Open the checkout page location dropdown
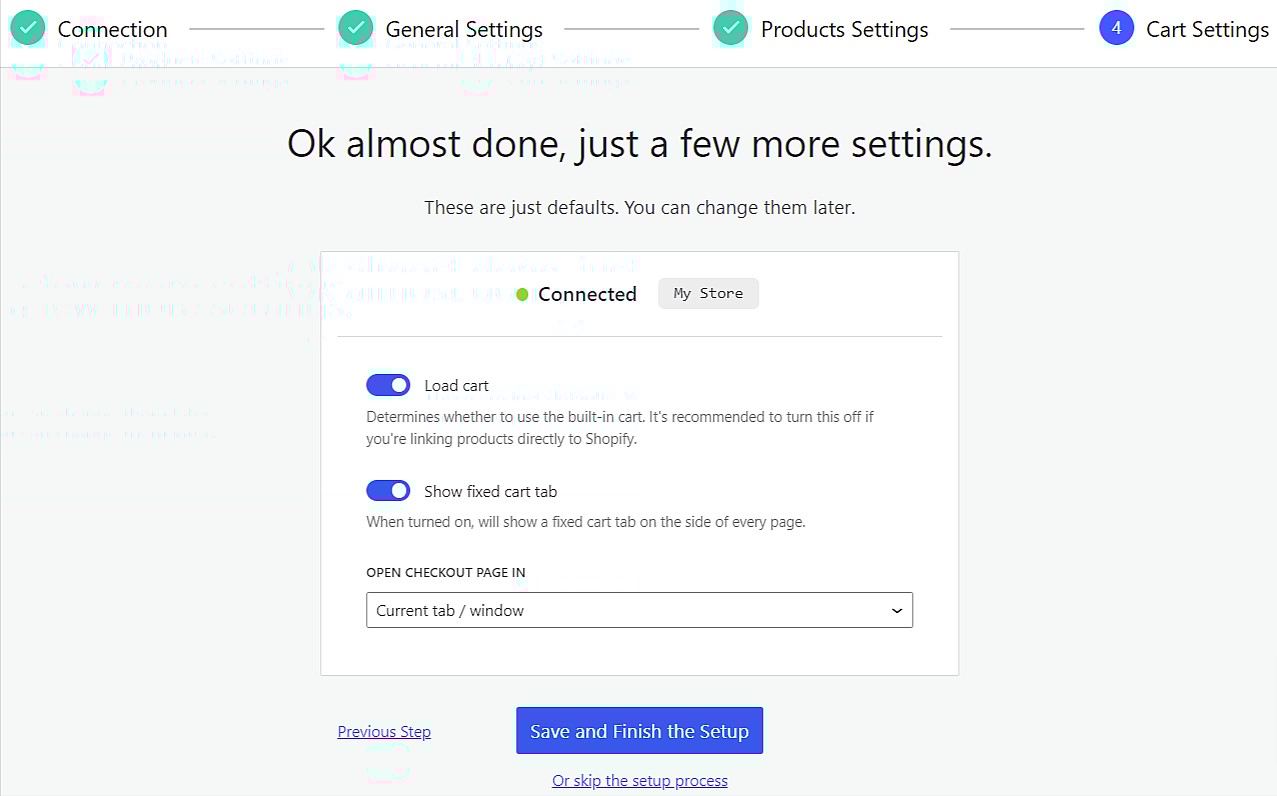 click(639, 610)
